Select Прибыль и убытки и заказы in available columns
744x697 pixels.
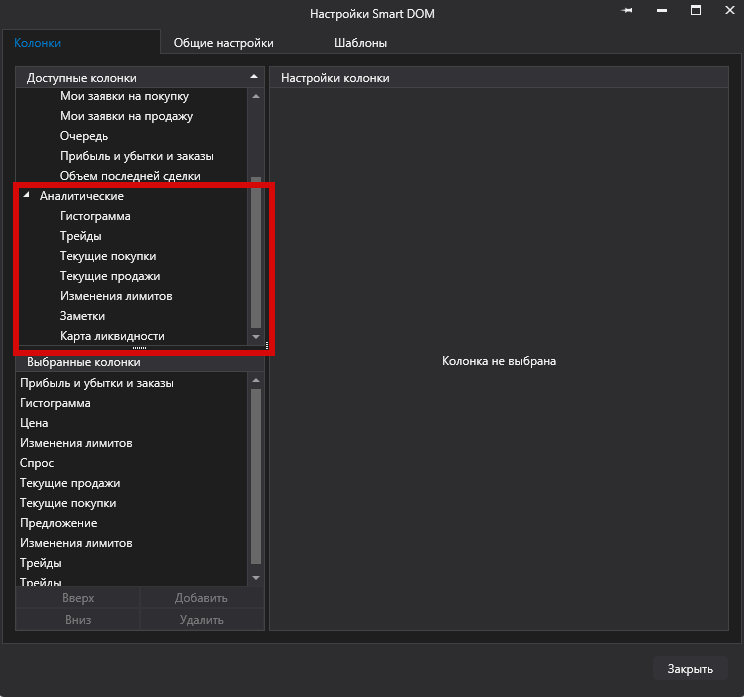point(137,156)
